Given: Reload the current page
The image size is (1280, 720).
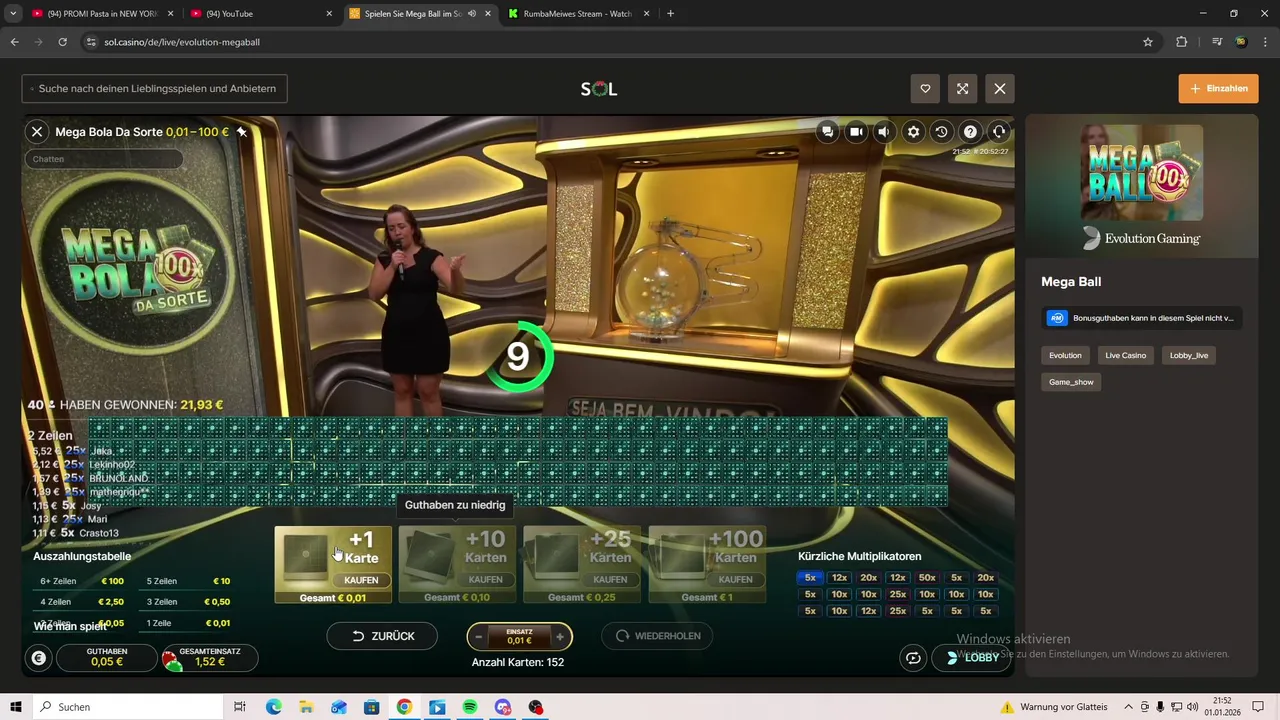Looking at the screenshot, I should click(62, 42).
